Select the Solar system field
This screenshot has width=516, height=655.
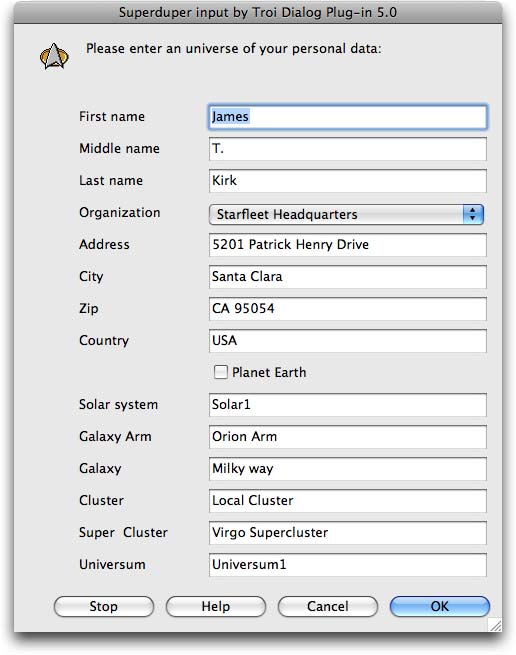click(348, 405)
